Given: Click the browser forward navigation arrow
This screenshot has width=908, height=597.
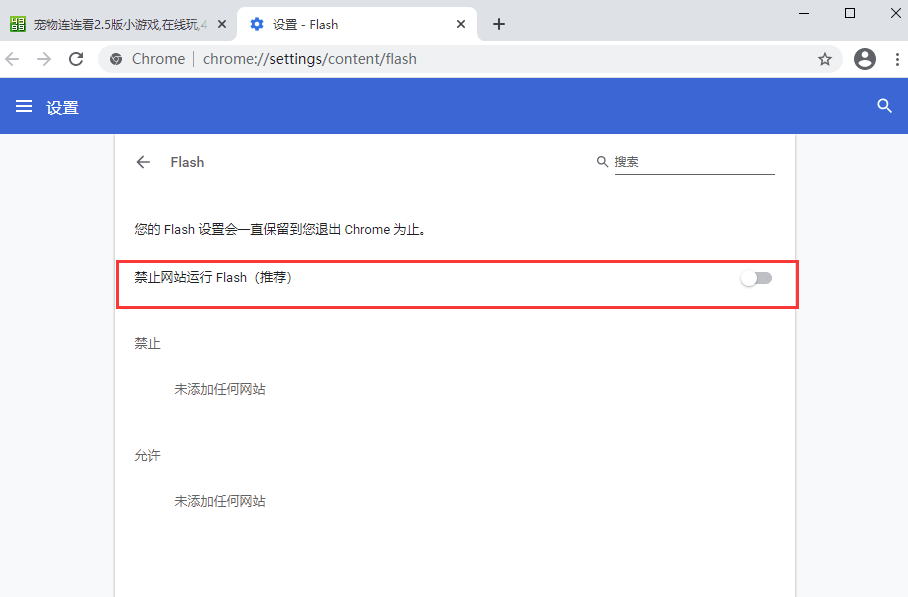Looking at the screenshot, I should coord(44,59).
